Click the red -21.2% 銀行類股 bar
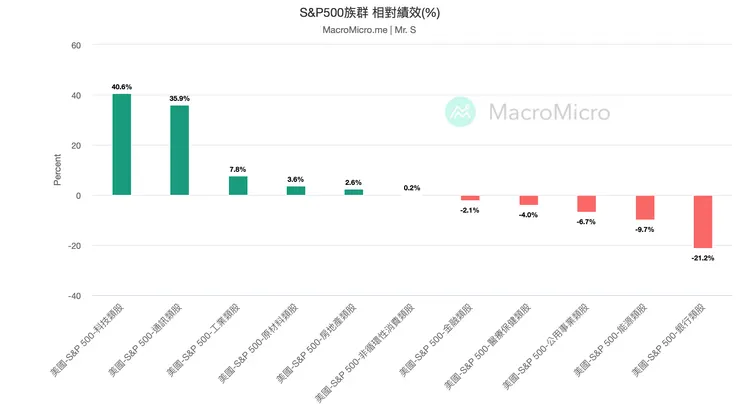 click(703, 222)
